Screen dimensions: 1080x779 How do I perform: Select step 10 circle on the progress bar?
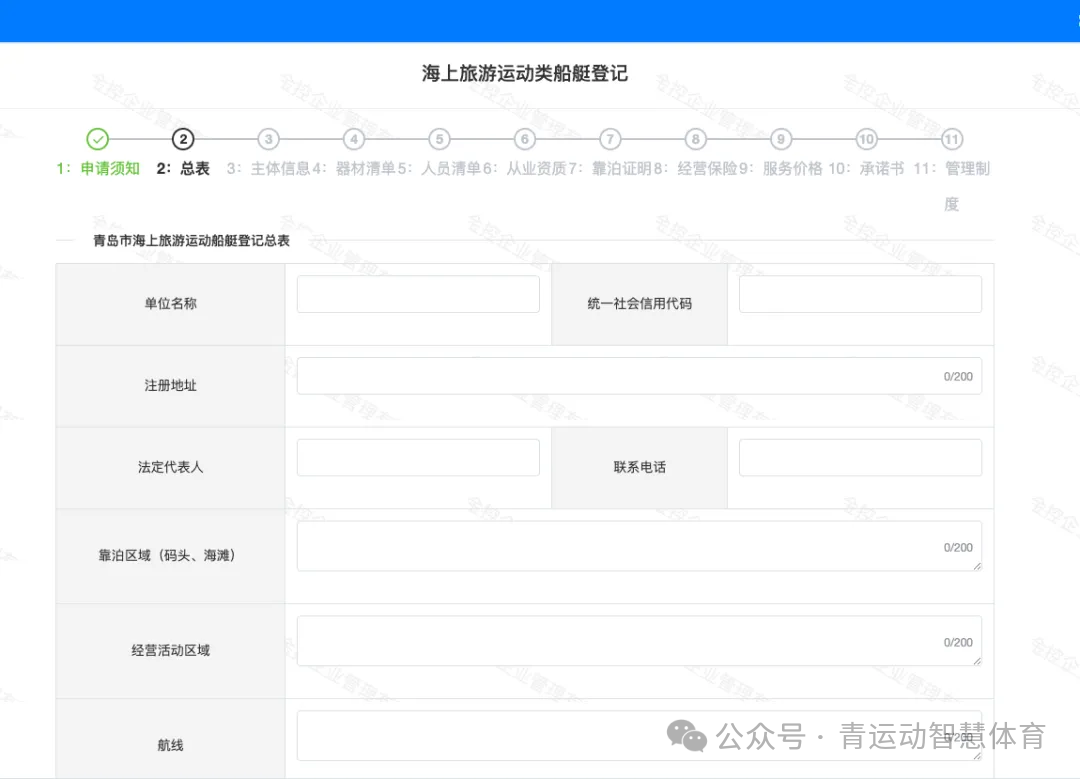click(865, 139)
